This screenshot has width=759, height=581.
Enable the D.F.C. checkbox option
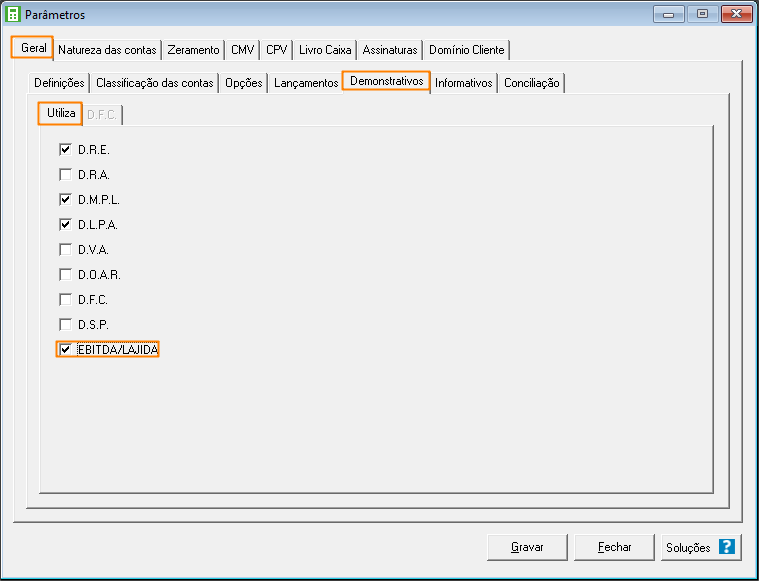tap(66, 300)
